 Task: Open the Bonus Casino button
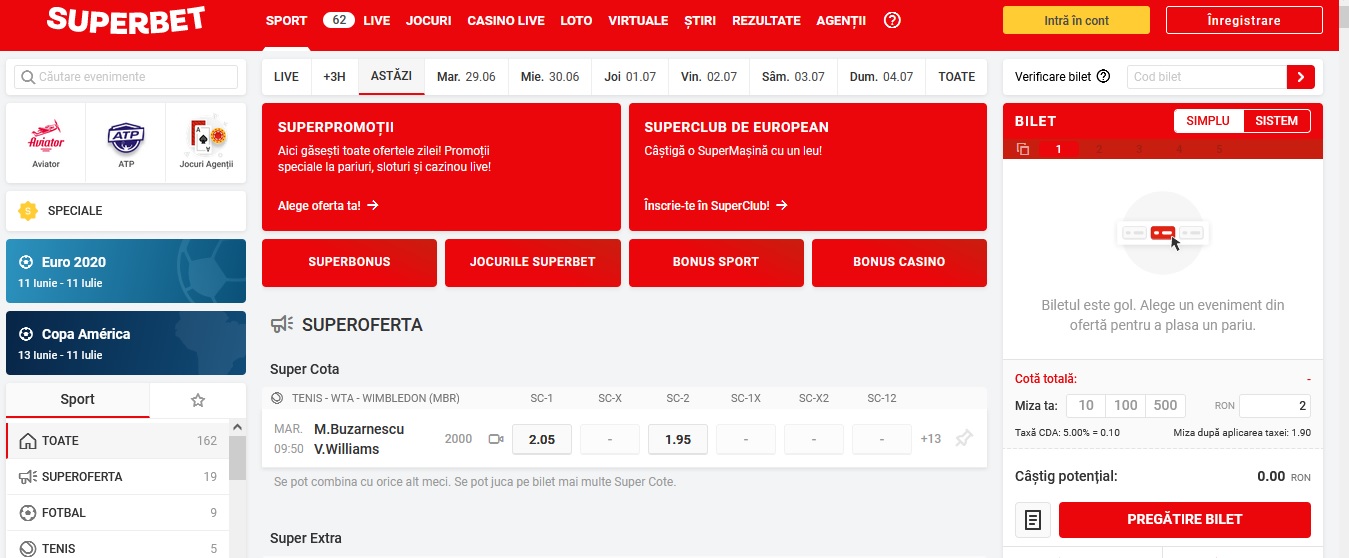(899, 262)
